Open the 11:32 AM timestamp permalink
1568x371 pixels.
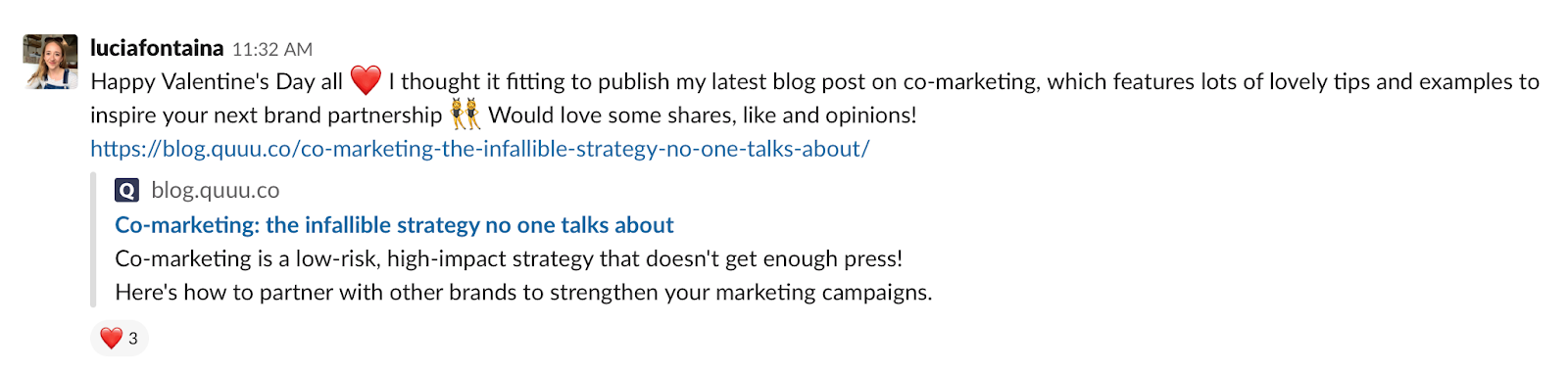pos(272,49)
